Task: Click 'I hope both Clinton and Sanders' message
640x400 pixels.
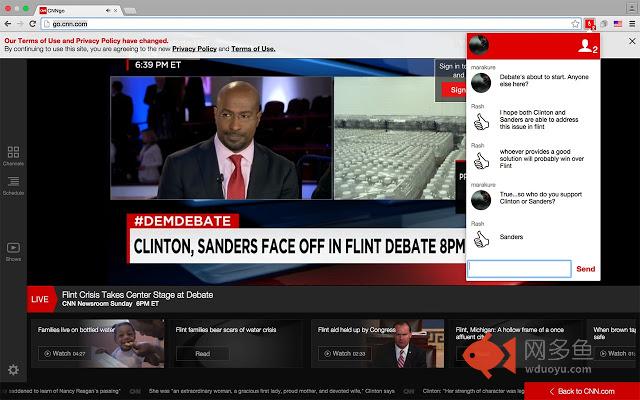Action: pos(539,119)
